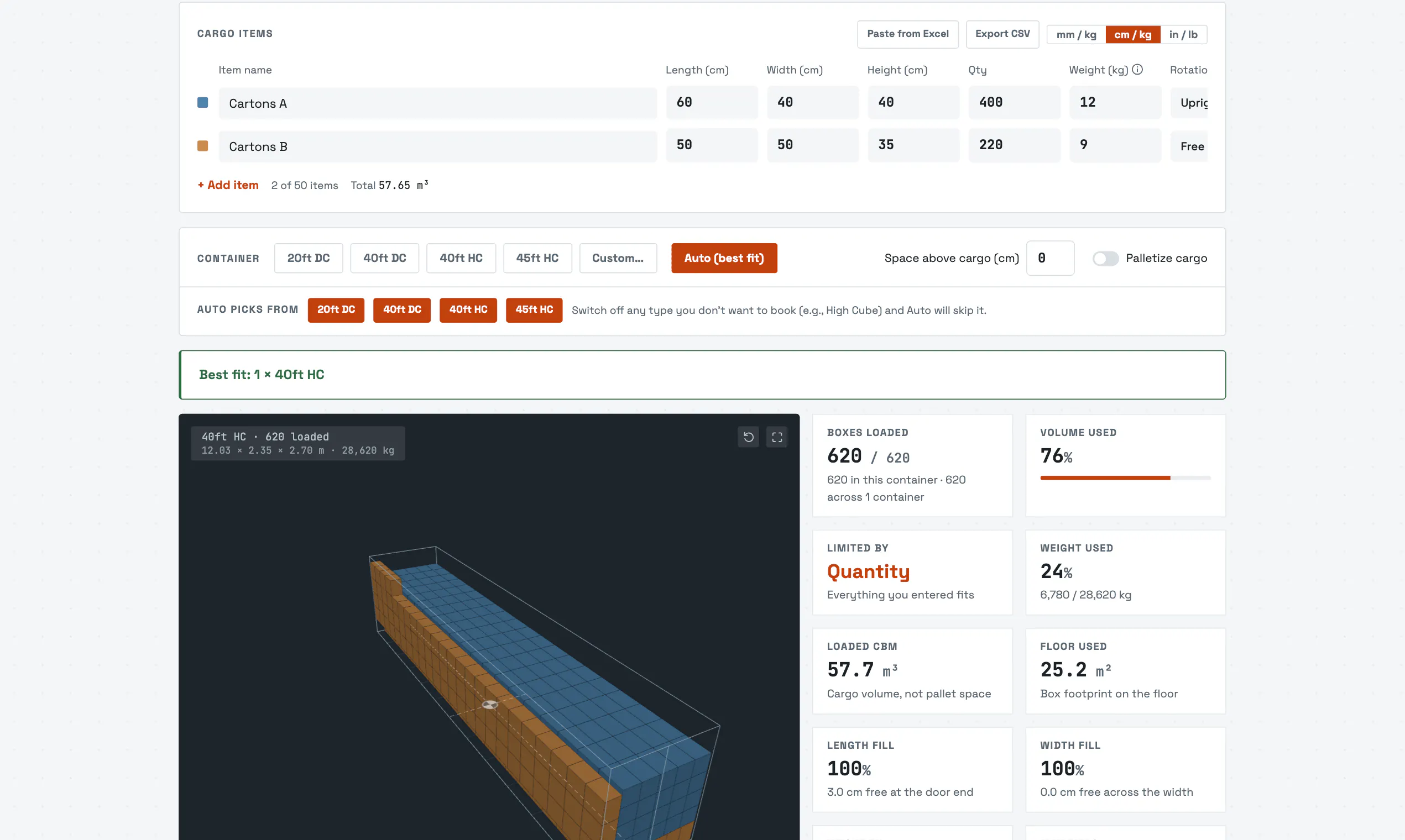
Task: Reset the 3D container view
Action: [x=748, y=437]
